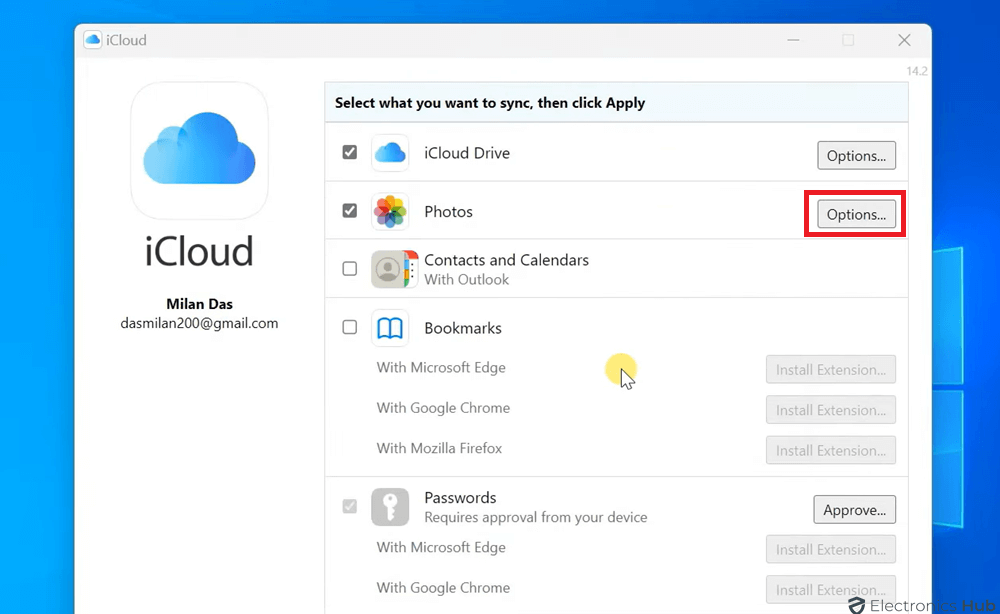Toggle the Passwords checkbox
Screen dimensions: 1000x614
[349, 507]
